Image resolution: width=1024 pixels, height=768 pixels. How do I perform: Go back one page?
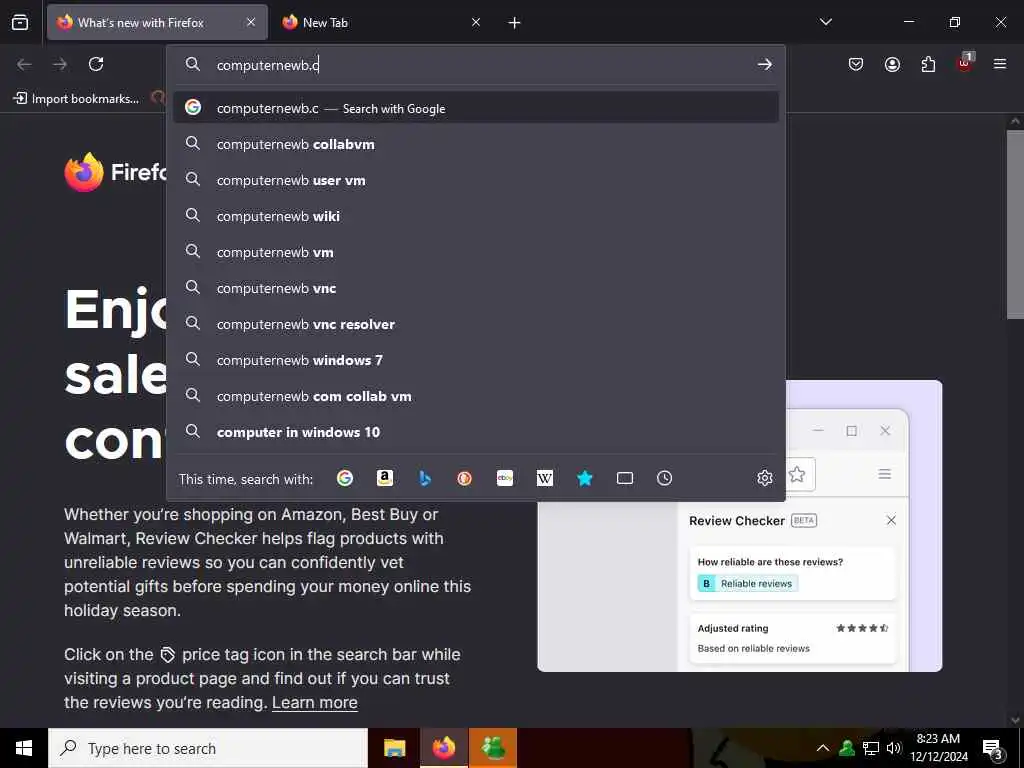(24, 64)
